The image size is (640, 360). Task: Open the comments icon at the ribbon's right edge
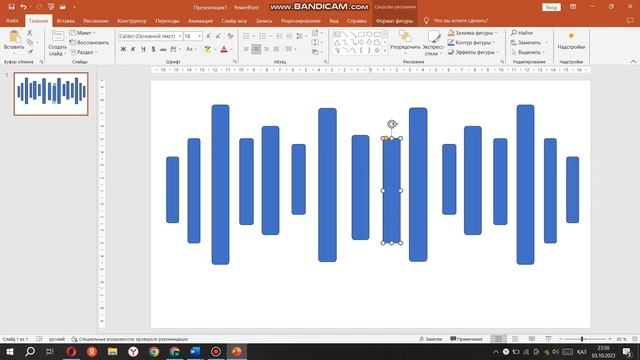coord(630,20)
